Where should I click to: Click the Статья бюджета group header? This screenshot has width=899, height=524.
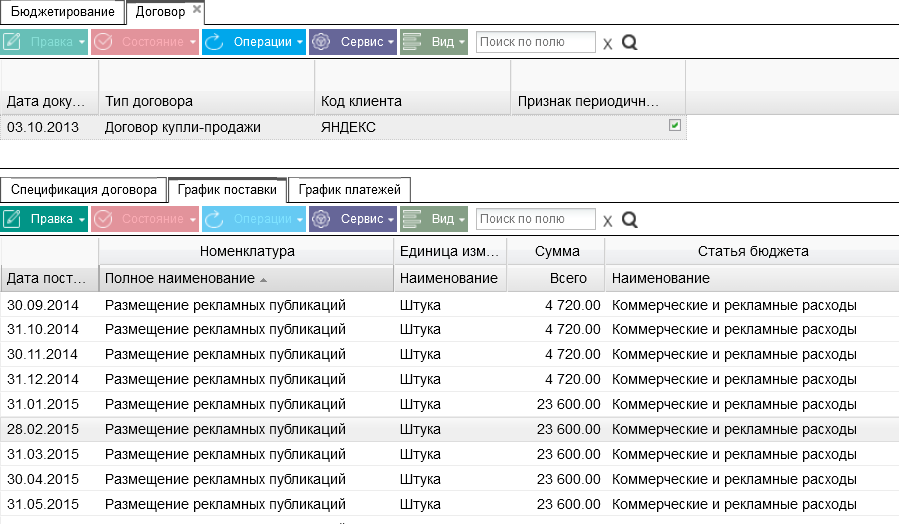point(752,251)
